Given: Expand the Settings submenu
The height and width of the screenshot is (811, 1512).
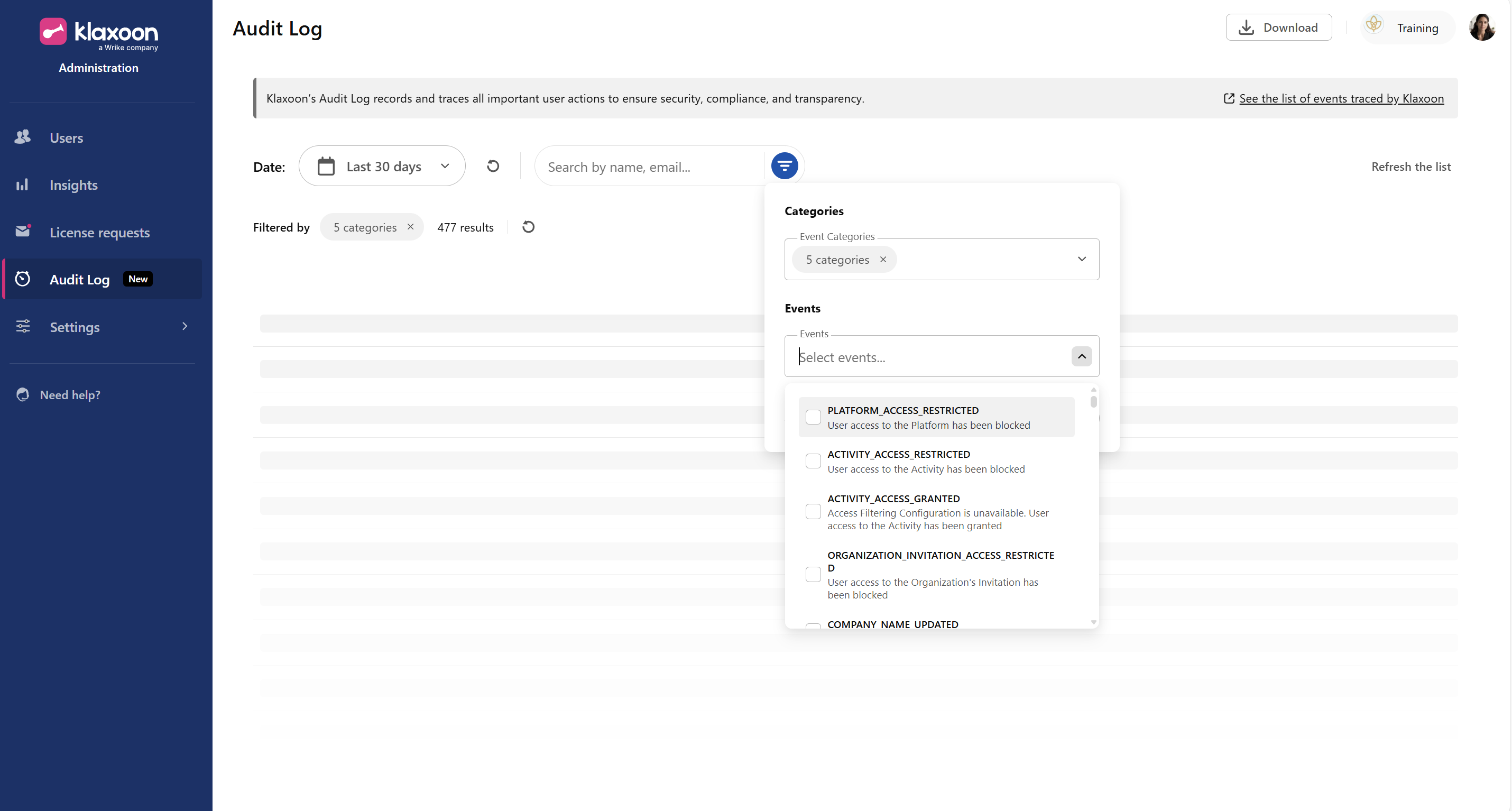Looking at the screenshot, I should (185, 326).
